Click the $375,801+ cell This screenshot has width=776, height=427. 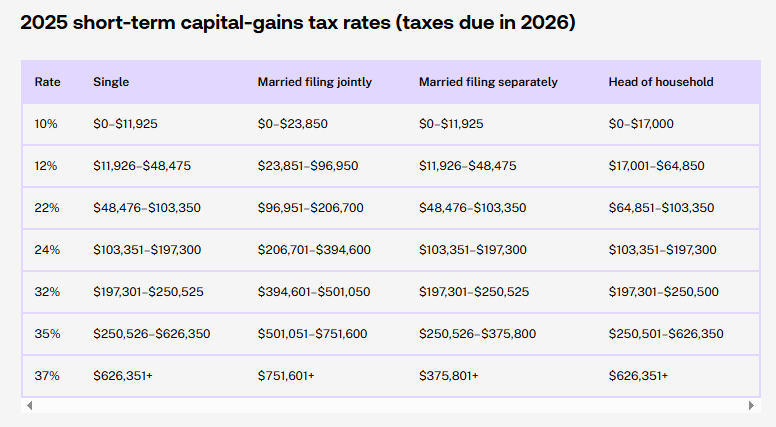click(x=449, y=376)
